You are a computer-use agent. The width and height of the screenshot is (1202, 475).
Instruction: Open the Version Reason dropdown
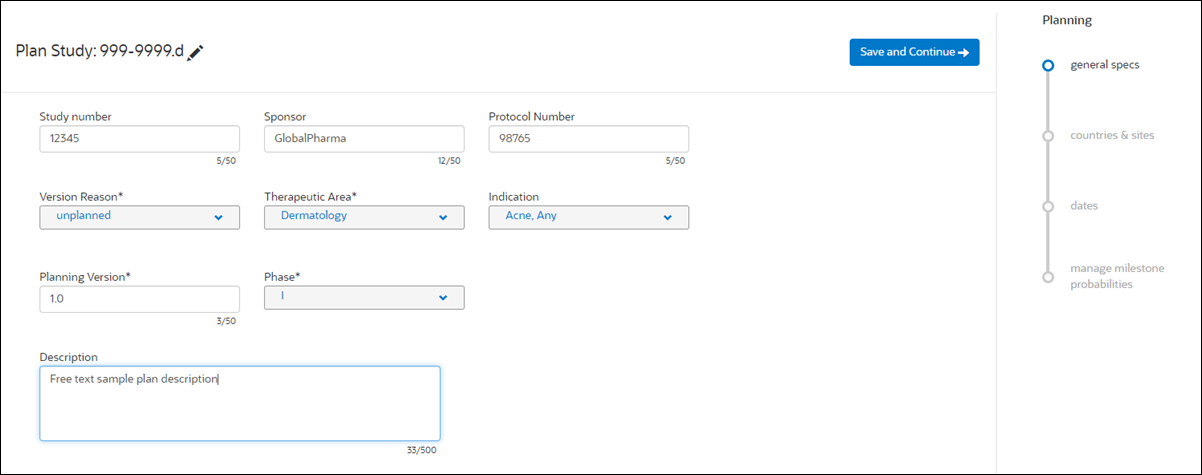click(139, 217)
